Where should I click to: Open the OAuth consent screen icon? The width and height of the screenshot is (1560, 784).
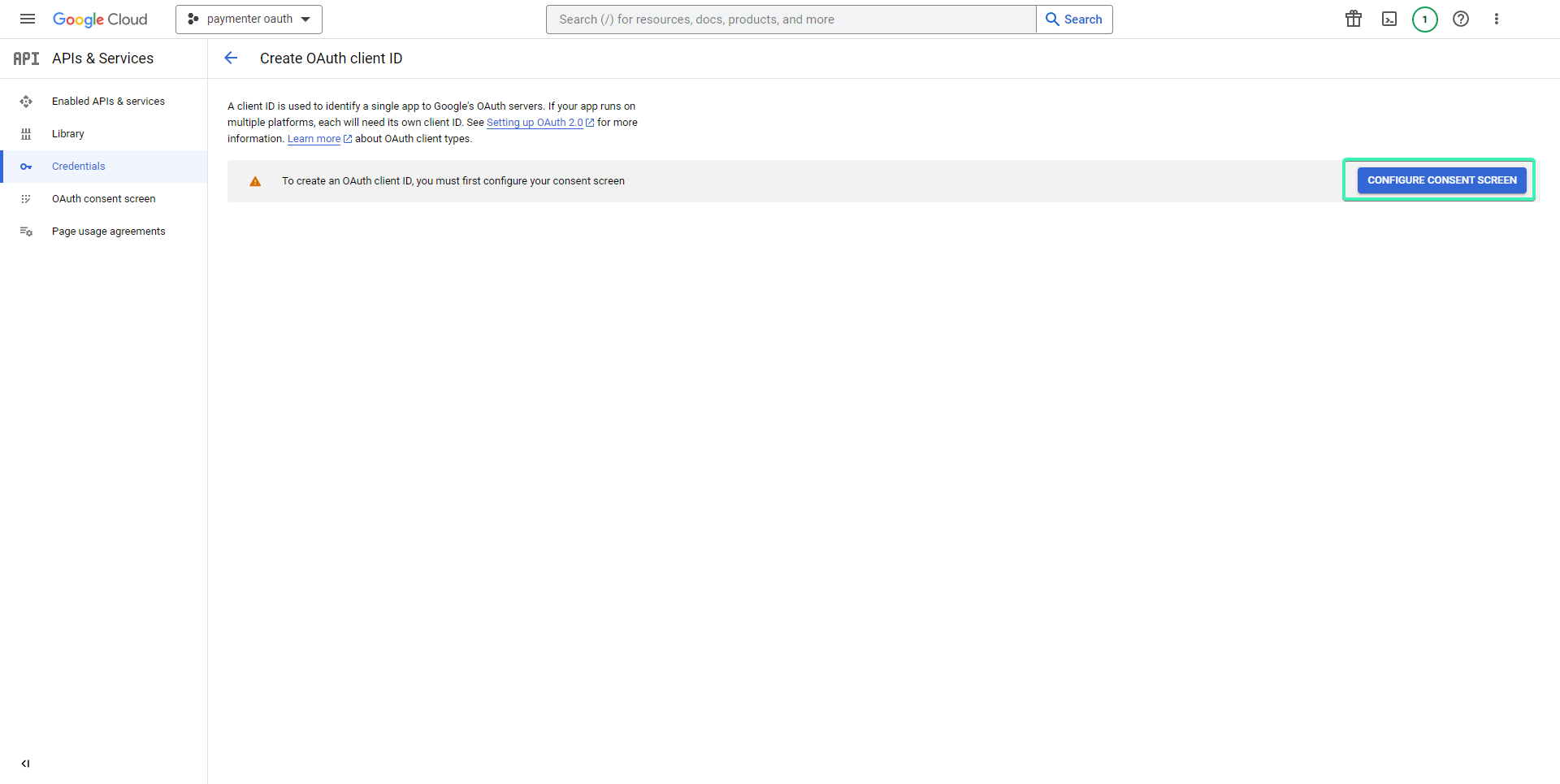pos(27,198)
